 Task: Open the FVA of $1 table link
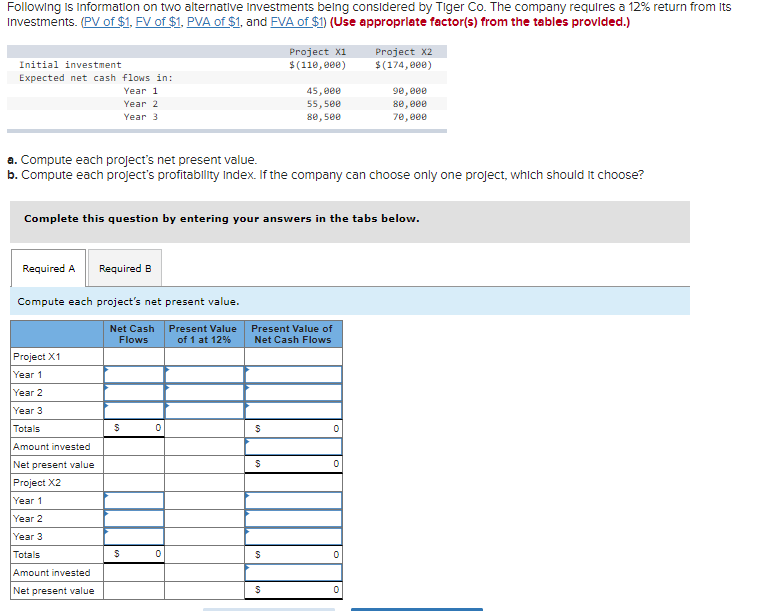point(297,22)
